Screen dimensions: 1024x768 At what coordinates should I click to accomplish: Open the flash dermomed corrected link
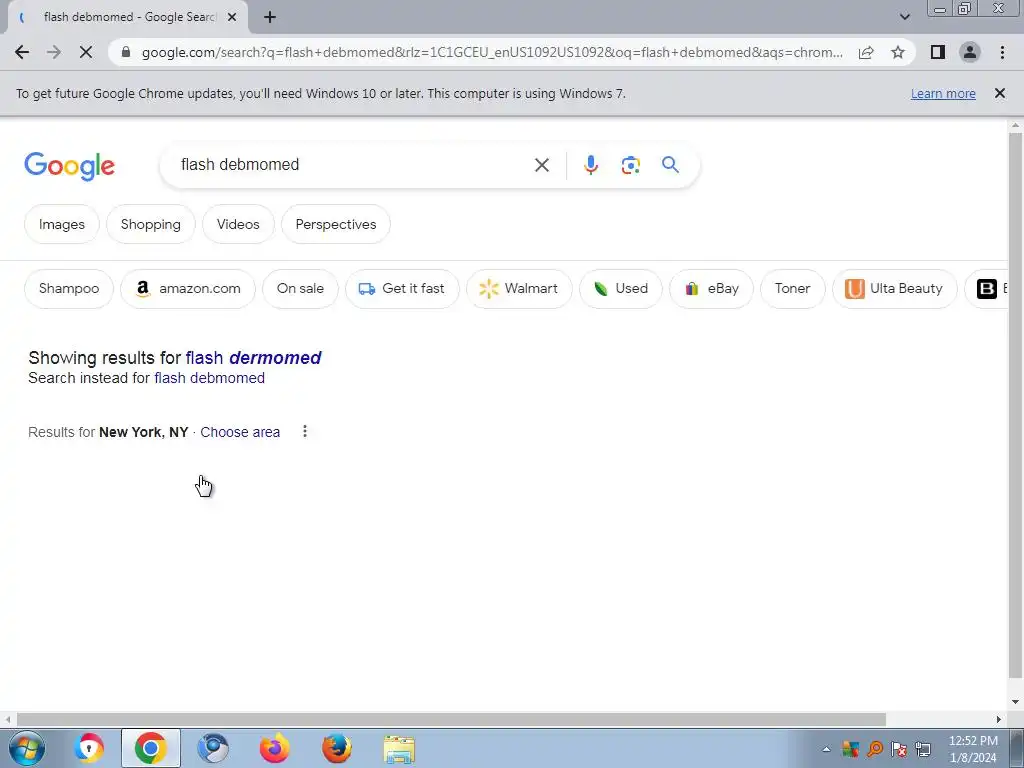[x=253, y=358]
